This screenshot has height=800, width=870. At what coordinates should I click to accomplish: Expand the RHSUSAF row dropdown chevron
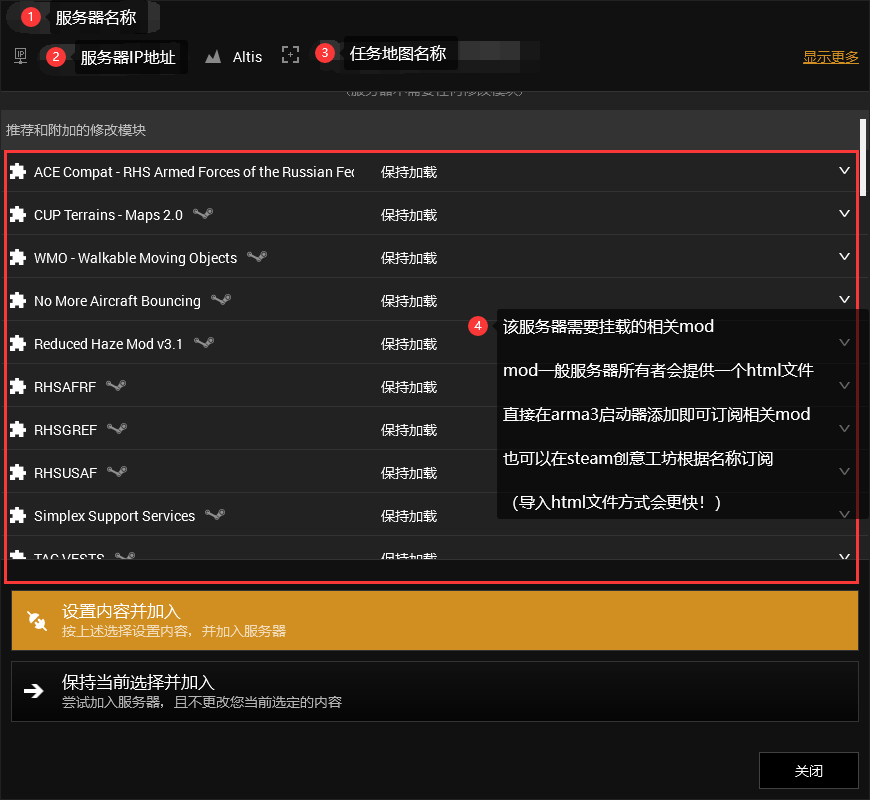[844, 472]
